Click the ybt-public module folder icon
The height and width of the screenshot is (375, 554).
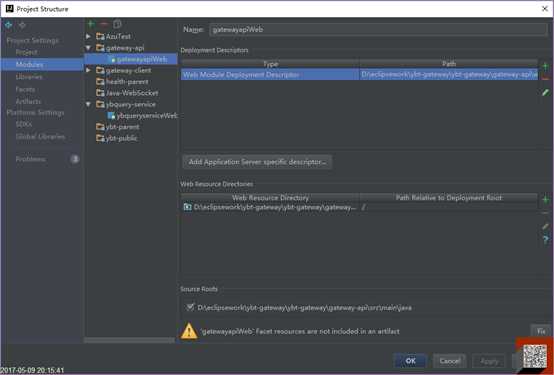click(x=100, y=138)
